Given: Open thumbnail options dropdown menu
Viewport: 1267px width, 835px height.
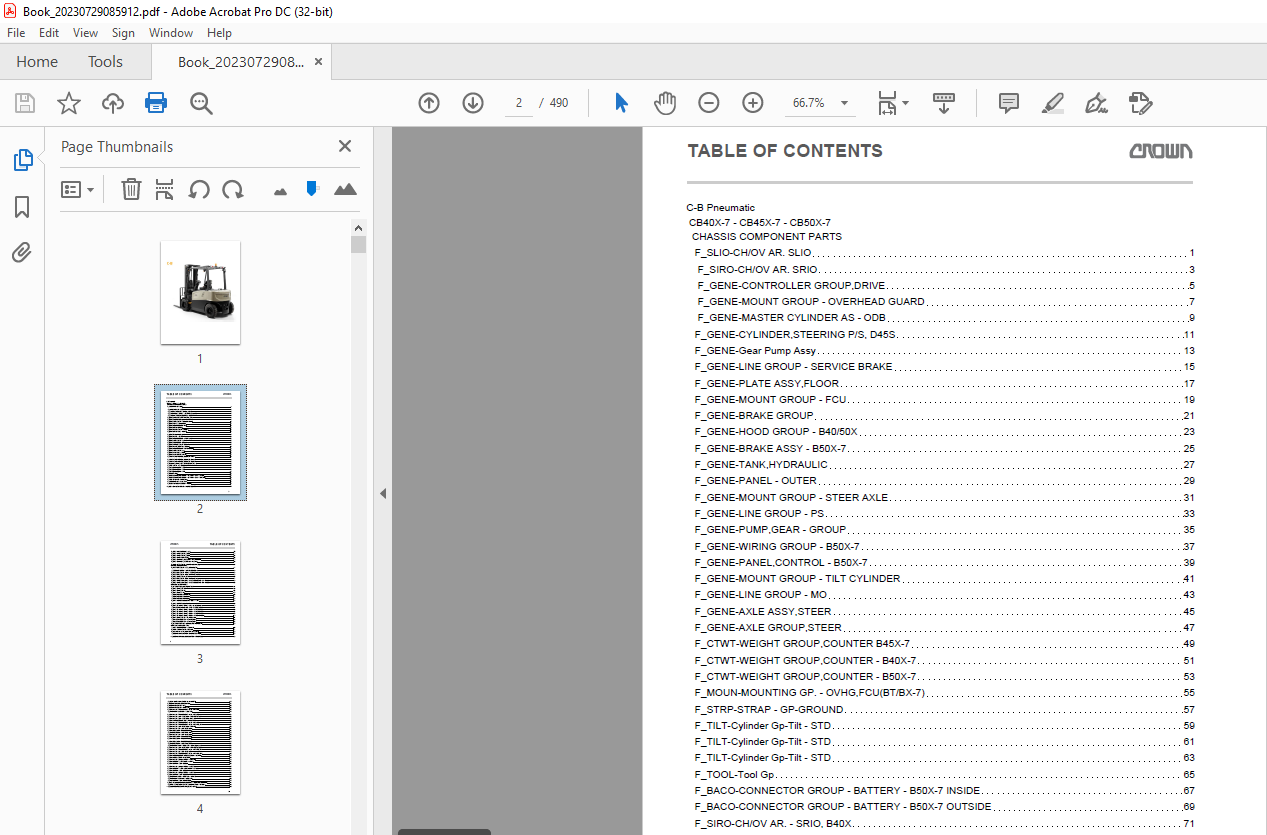Looking at the screenshot, I should pyautogui.click(x=77, y=189).
